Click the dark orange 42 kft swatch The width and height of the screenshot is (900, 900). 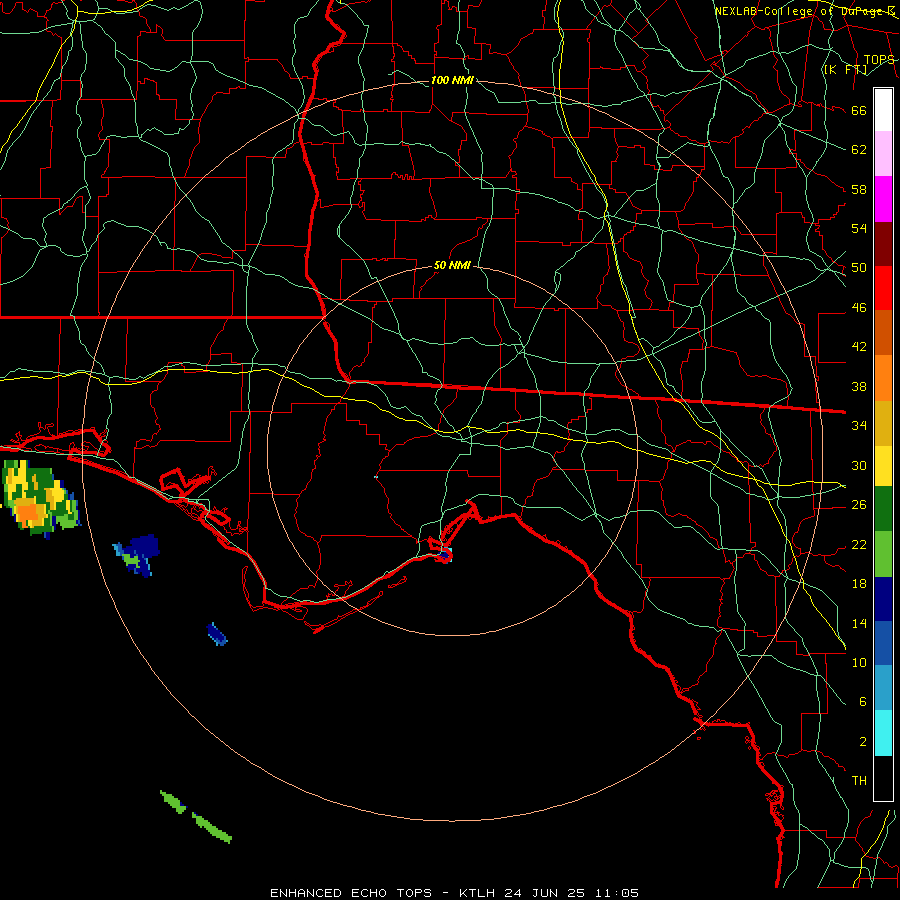[x=883, y=332]
